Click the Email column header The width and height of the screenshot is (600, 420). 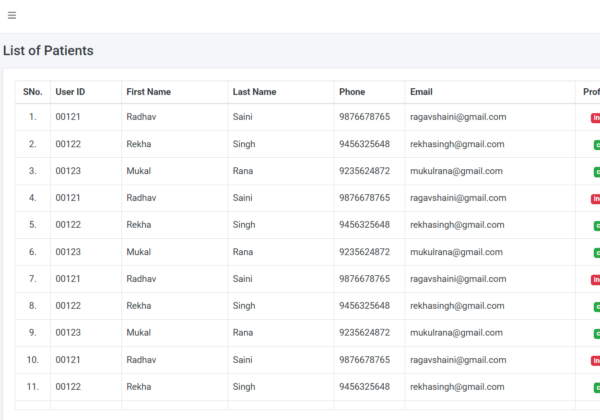click(x=421, y=92)
